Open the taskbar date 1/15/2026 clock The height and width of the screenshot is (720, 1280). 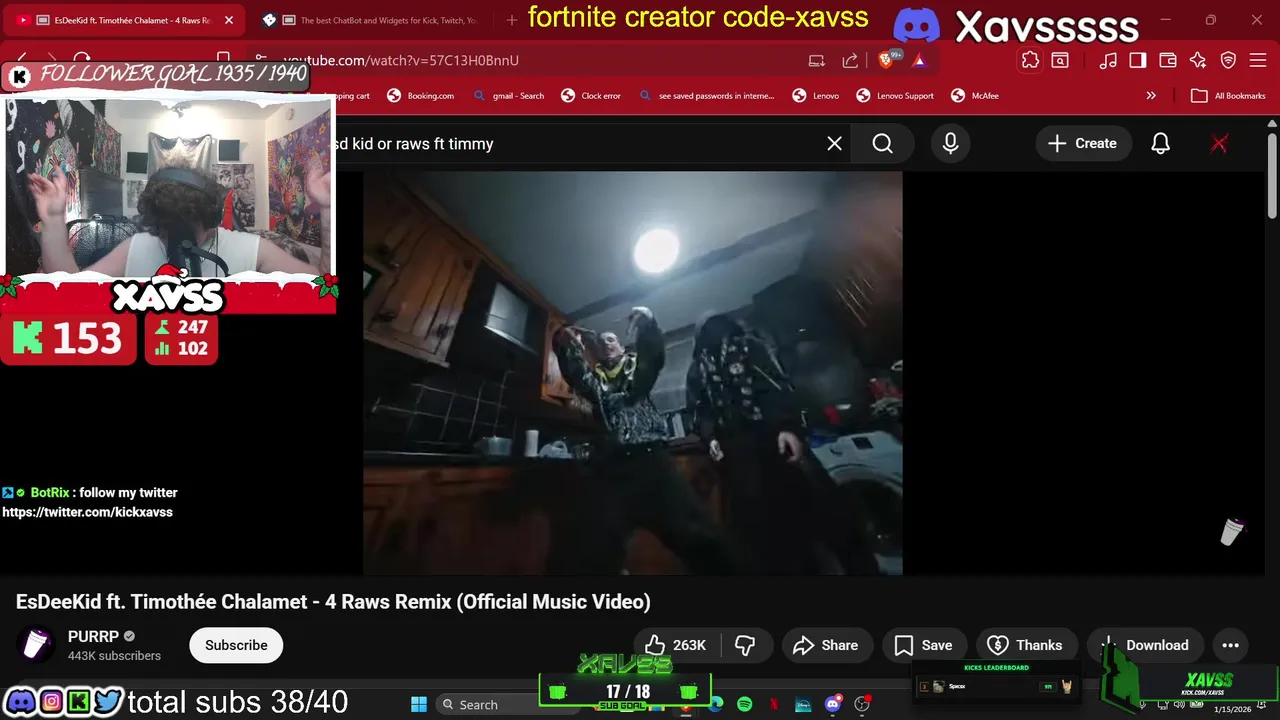pyautogui.click(x=1232, y=709)
